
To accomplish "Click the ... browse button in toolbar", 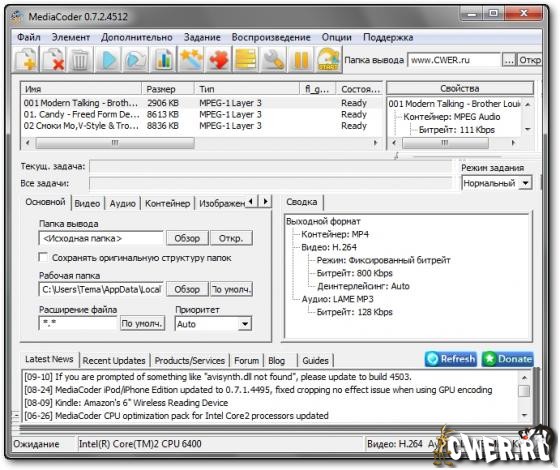I will pos(509,60).
